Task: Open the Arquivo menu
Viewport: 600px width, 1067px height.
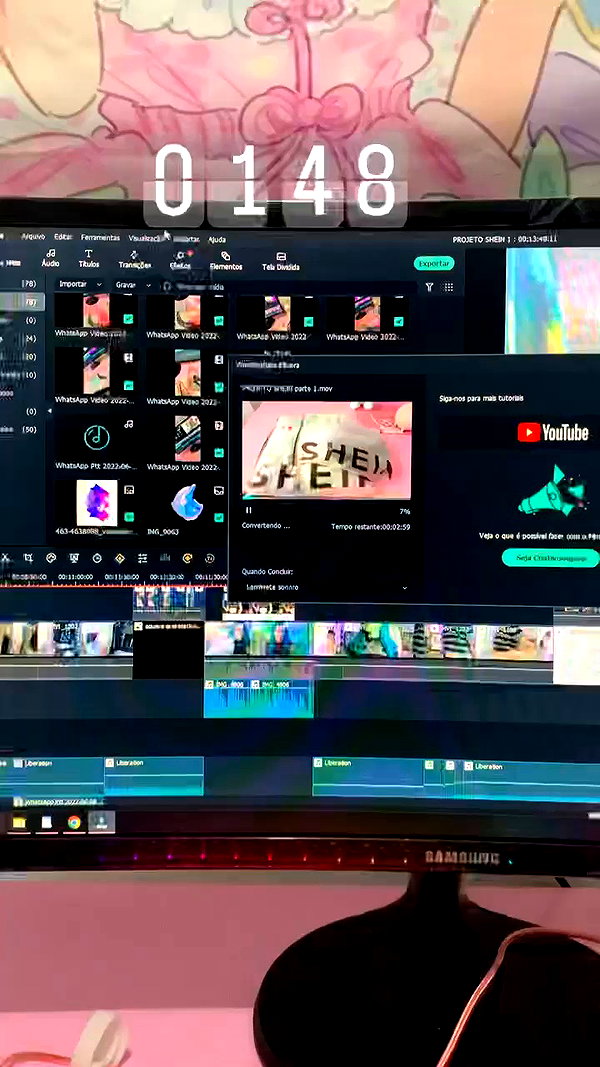Action: click(x=33, y=236)
